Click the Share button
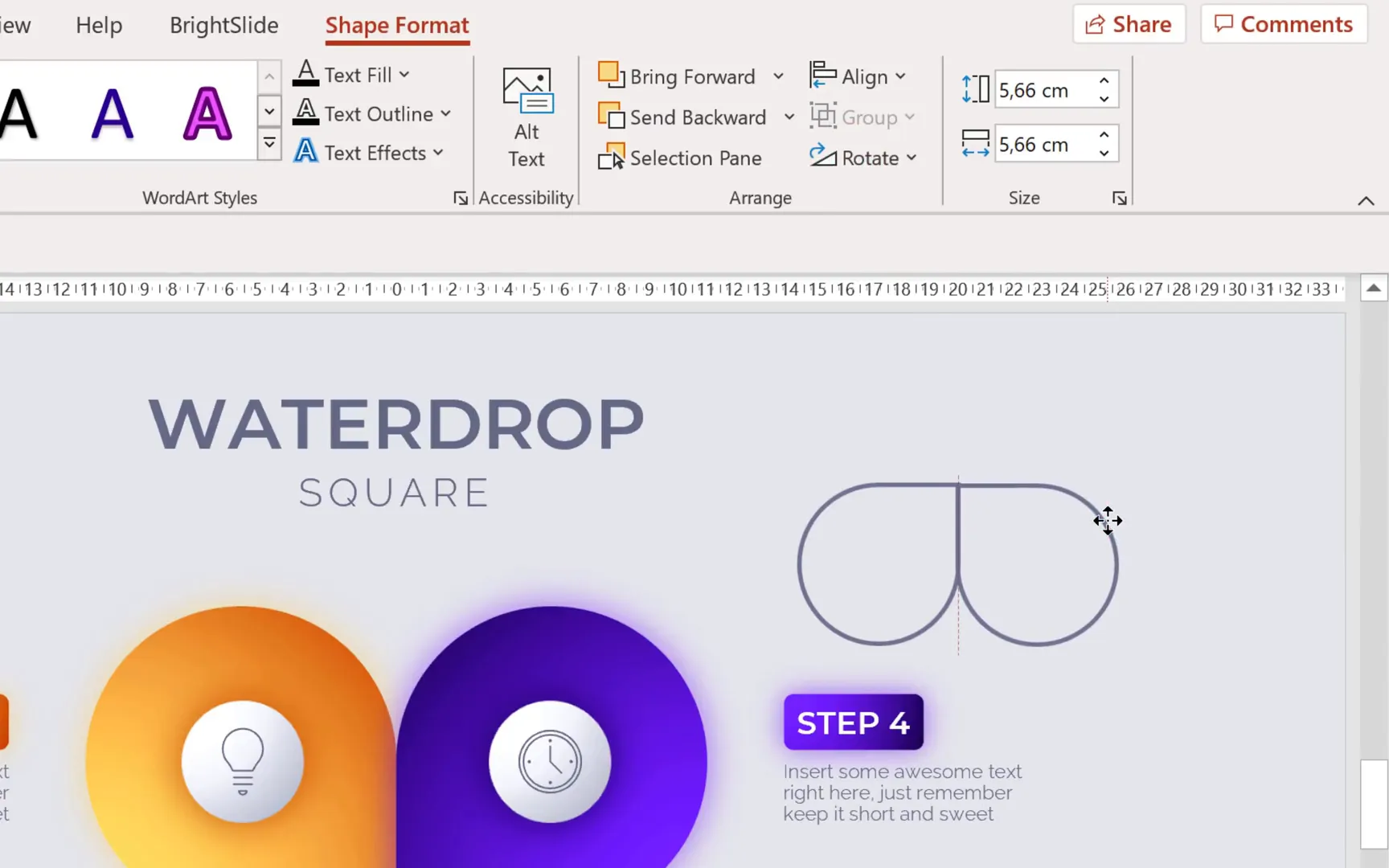The image size is (1389, 868). pos(1129,24)
